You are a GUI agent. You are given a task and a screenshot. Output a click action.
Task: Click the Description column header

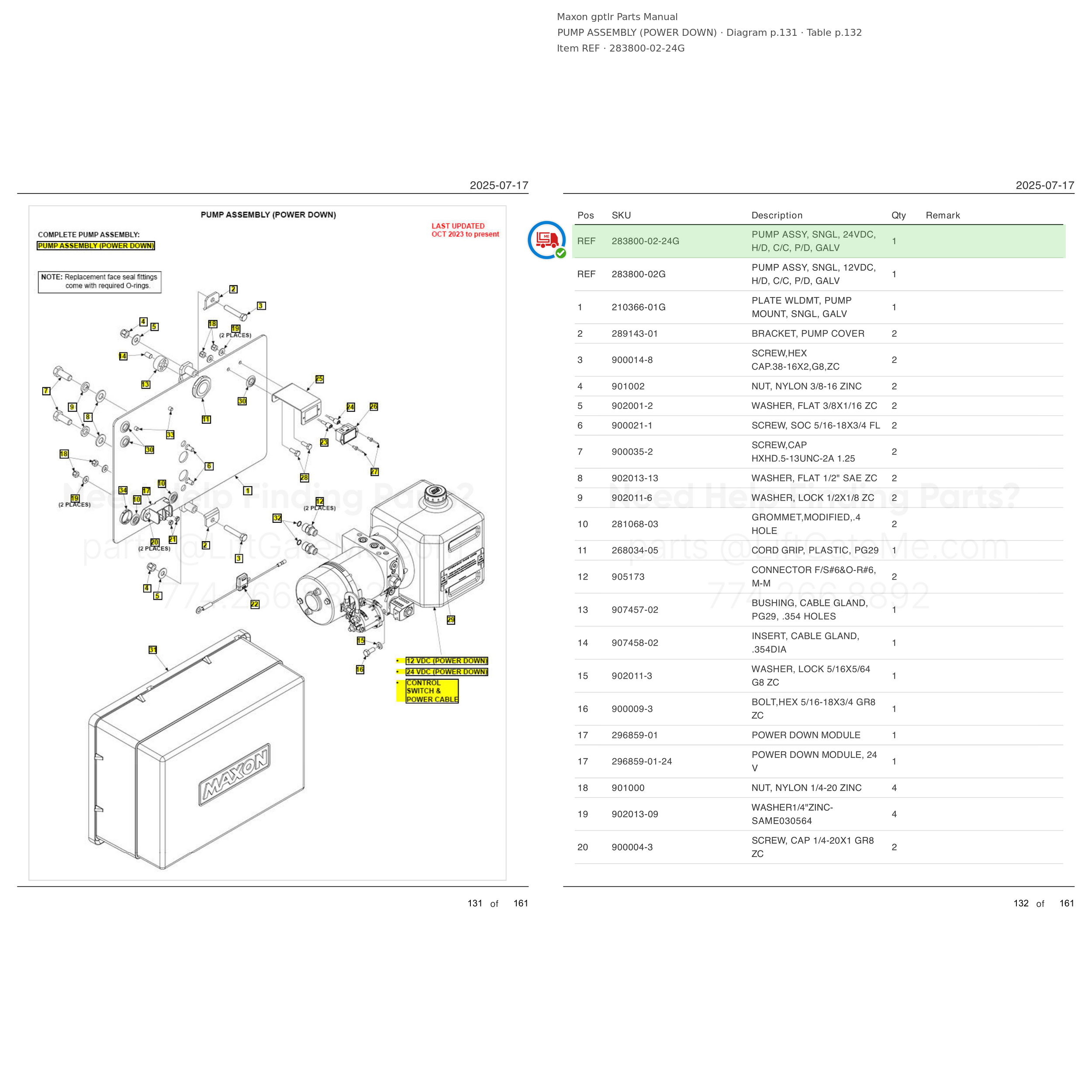777,215
